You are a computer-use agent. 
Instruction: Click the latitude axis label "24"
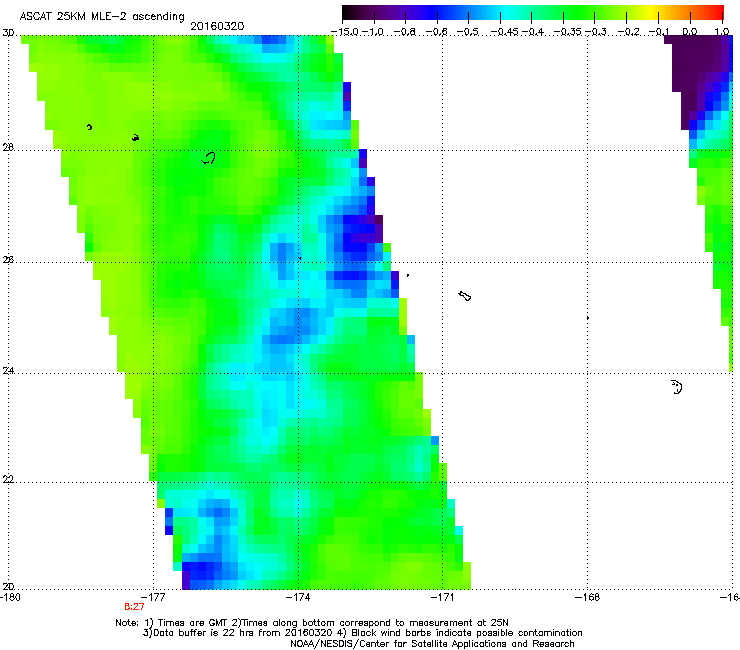8,371
